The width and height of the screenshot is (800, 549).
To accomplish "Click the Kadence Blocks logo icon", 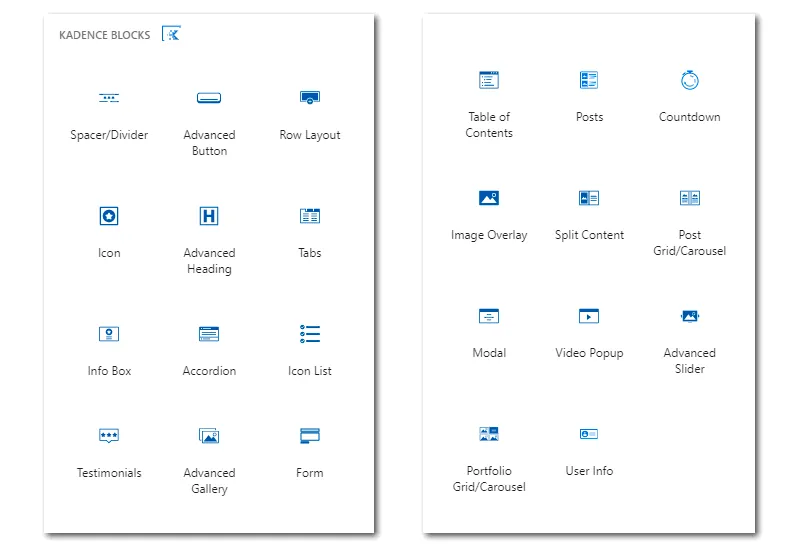I will 171,34.
